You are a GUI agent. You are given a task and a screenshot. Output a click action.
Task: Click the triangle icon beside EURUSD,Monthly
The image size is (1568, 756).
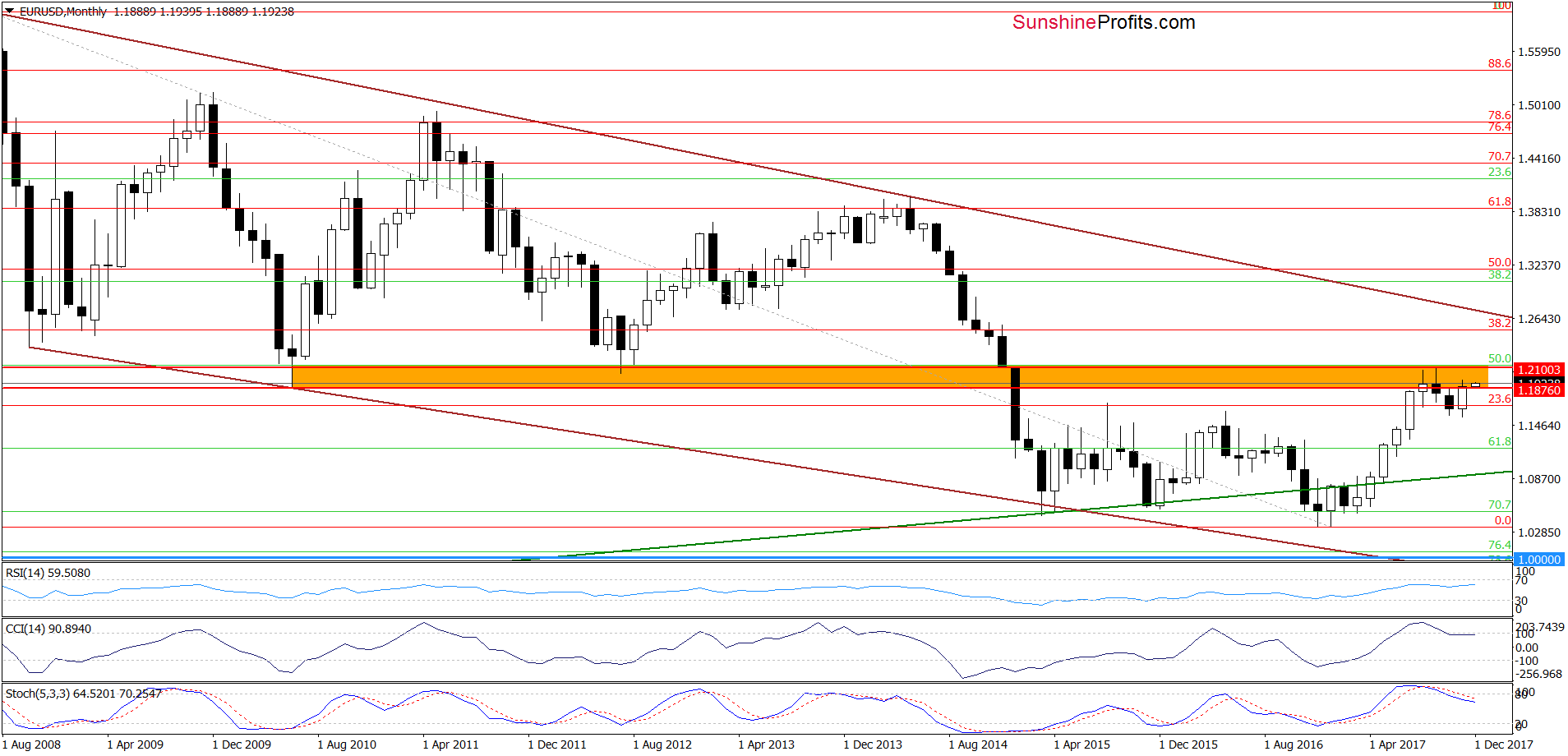coord(10,12)
